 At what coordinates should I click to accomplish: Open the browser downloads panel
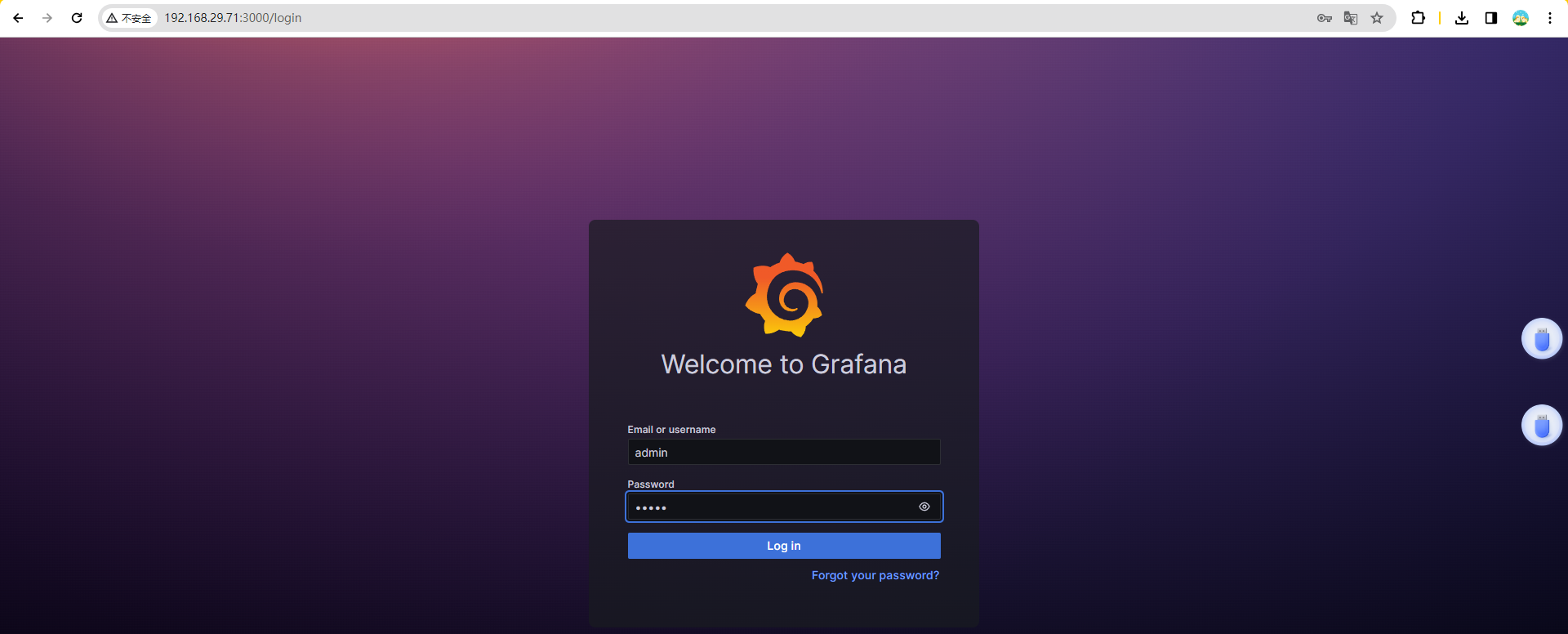(x=1462, y=18)
